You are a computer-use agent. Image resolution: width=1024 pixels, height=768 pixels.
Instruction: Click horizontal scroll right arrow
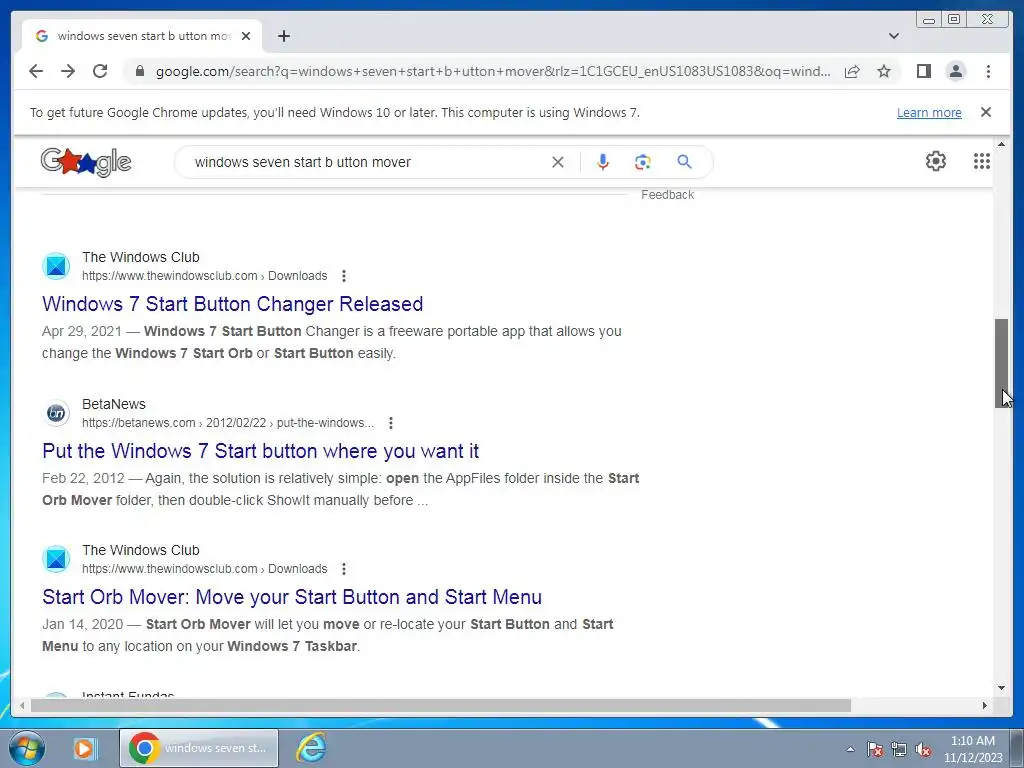click(x=985, y=705)
